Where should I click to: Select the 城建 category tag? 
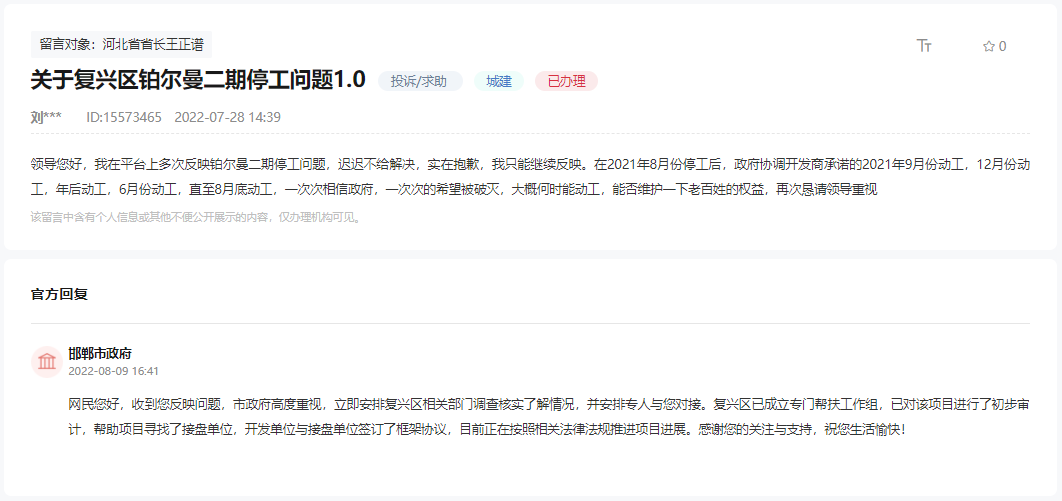tap(498, 81)
